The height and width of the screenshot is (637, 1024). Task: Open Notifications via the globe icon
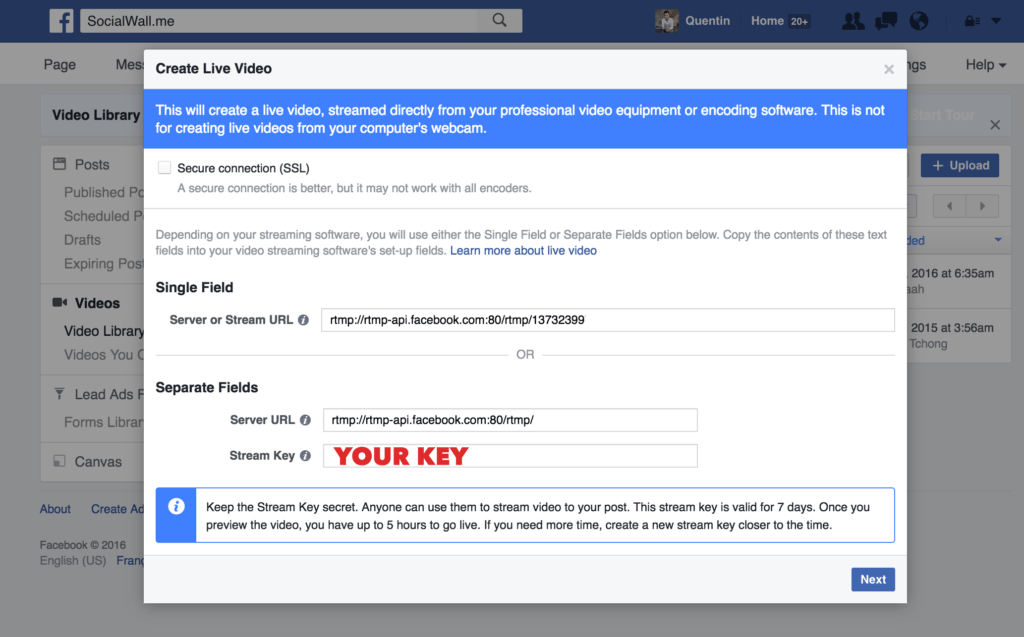(x=918, y=20)
